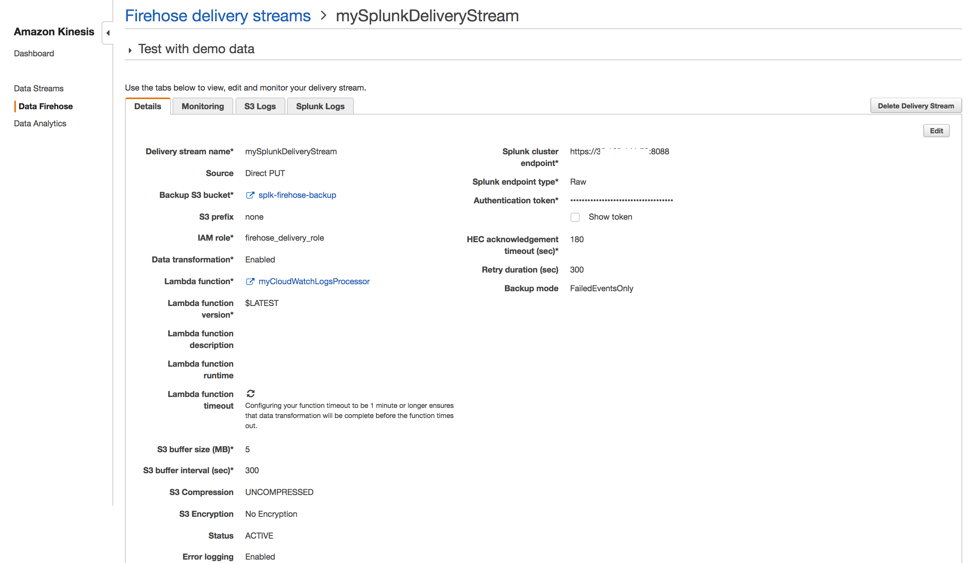Select the delivery stream name value mySplunkDeliveryStream
975x563 pixels.
(291, 152)
